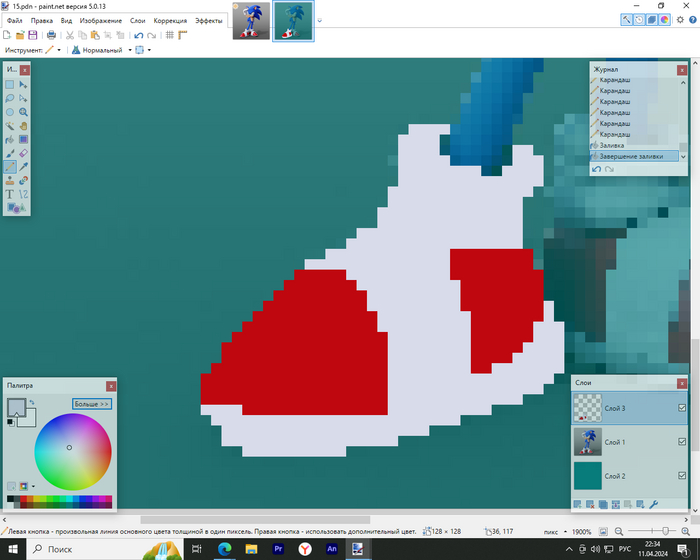Viewport: 700px width, 560px height.
Task: Select the Recolor tool
Action: pyautogui.click(x=23, y=180)
